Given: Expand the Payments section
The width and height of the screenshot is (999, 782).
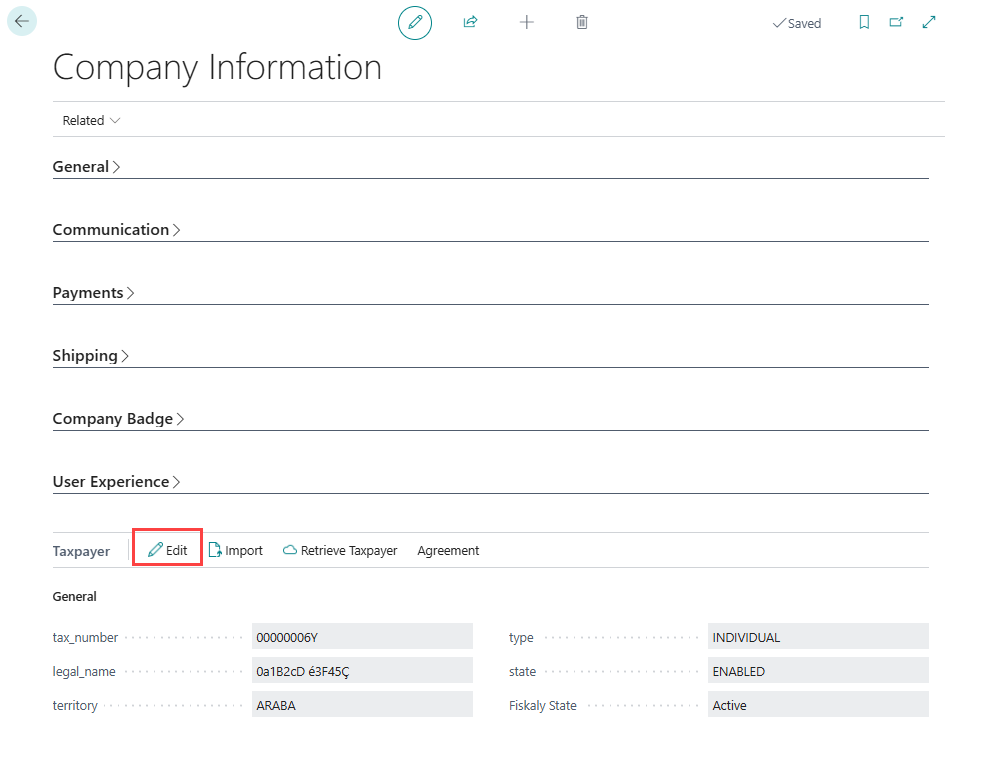Looking at the screenshot, I should 93,293.
